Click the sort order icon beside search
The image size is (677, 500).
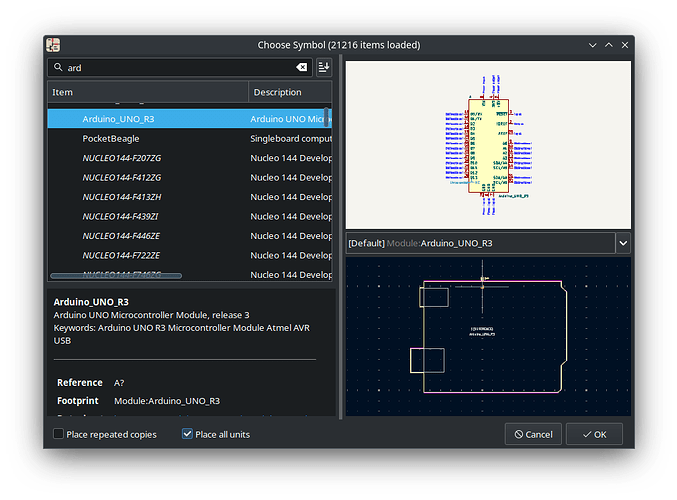(324, 67)
